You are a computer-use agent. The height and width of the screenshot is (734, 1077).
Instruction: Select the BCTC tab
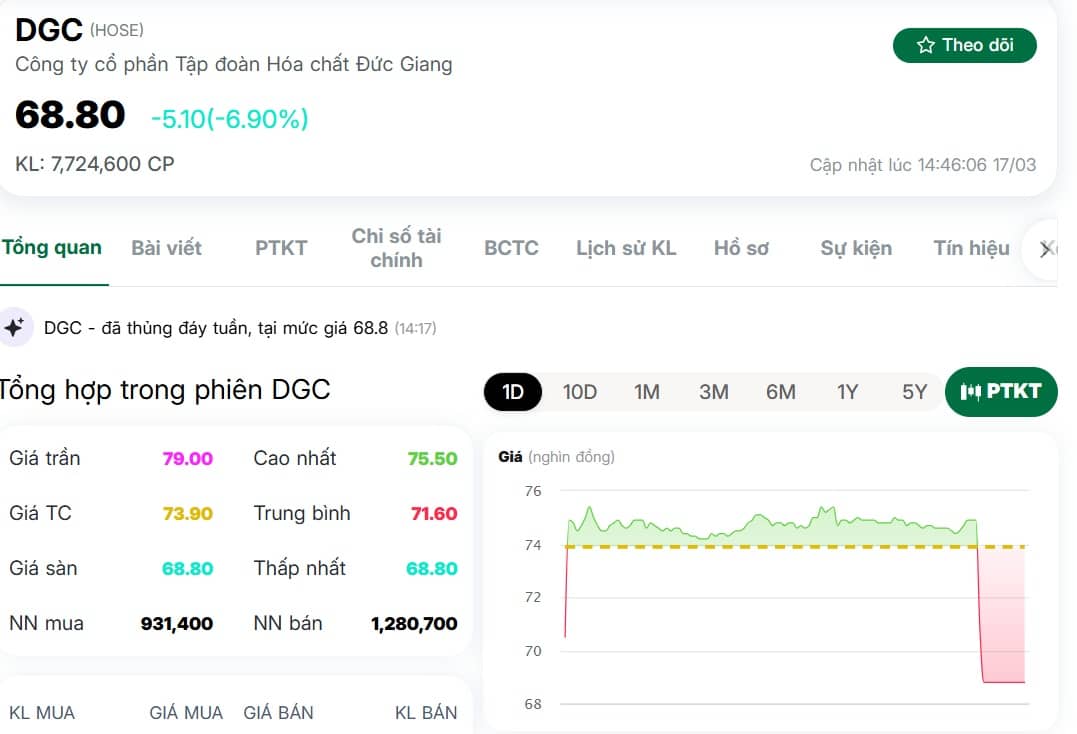click(511, 248)
